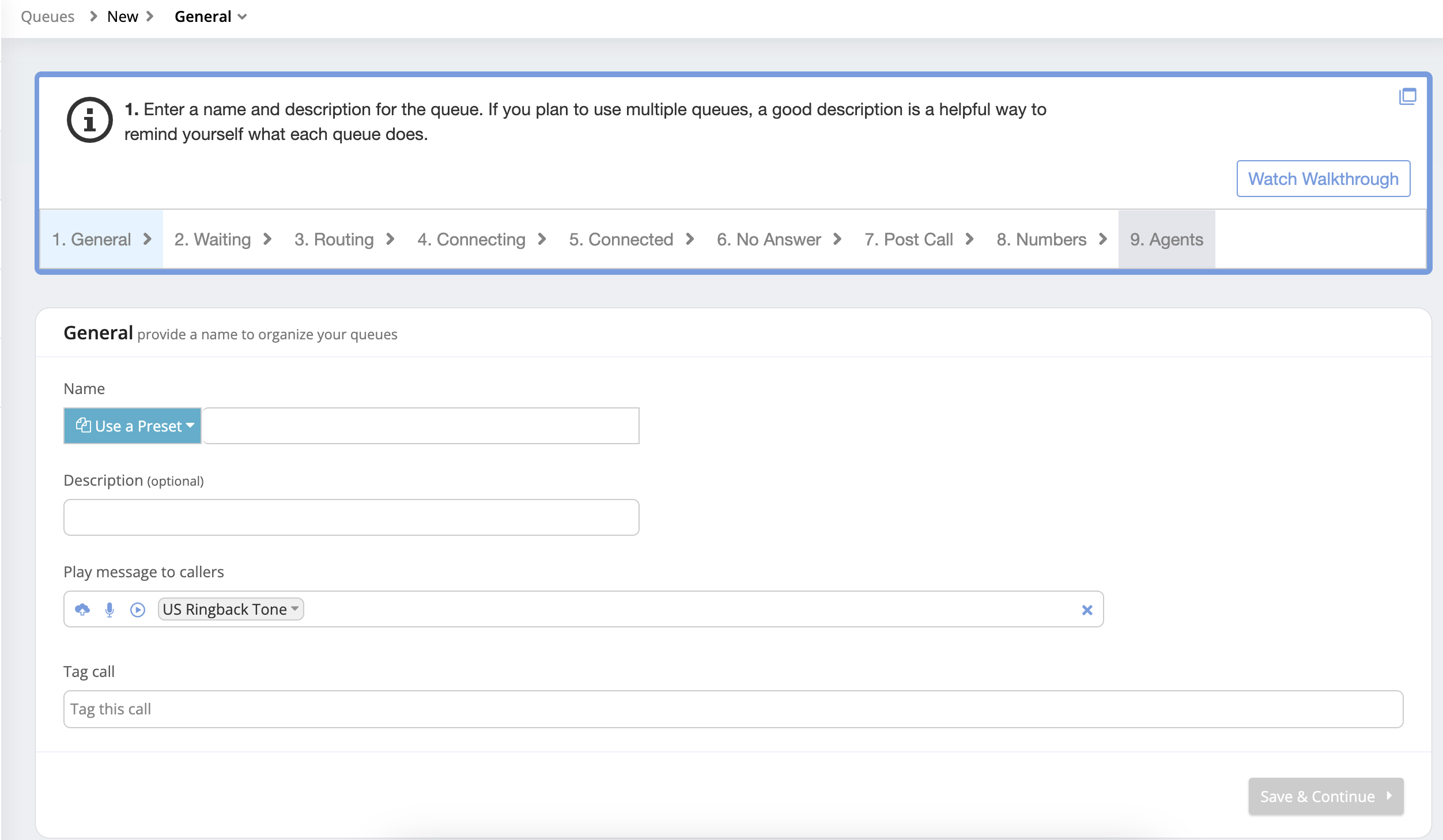Remove the caller message using the X icon

[x=1087, y=609]
